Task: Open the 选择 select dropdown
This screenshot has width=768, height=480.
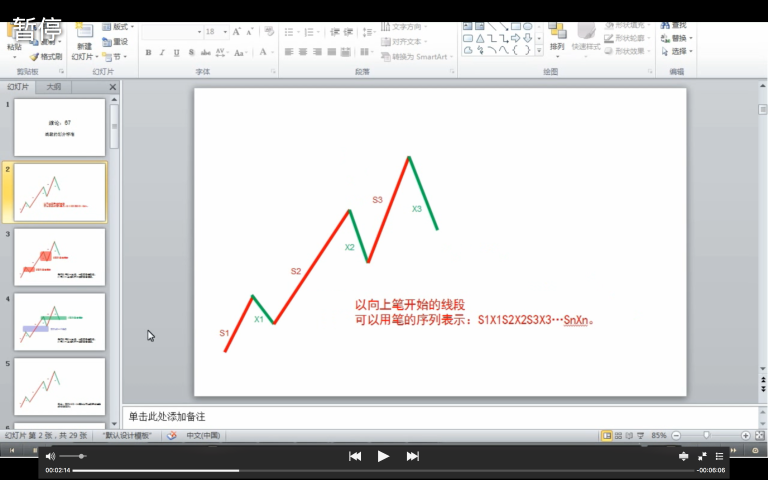Action: click(681, 51)
